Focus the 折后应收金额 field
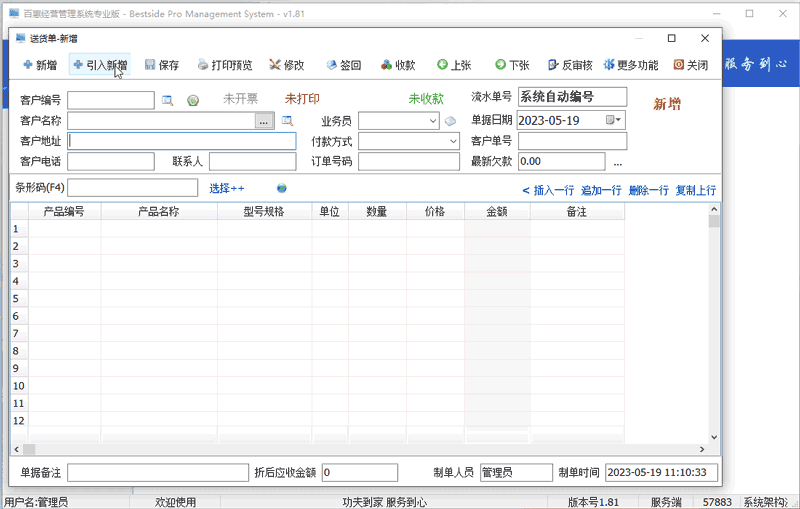 360,473
